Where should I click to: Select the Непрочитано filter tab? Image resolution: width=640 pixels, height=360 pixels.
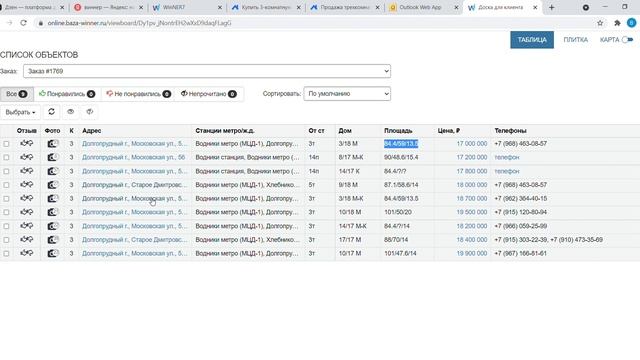209,94
